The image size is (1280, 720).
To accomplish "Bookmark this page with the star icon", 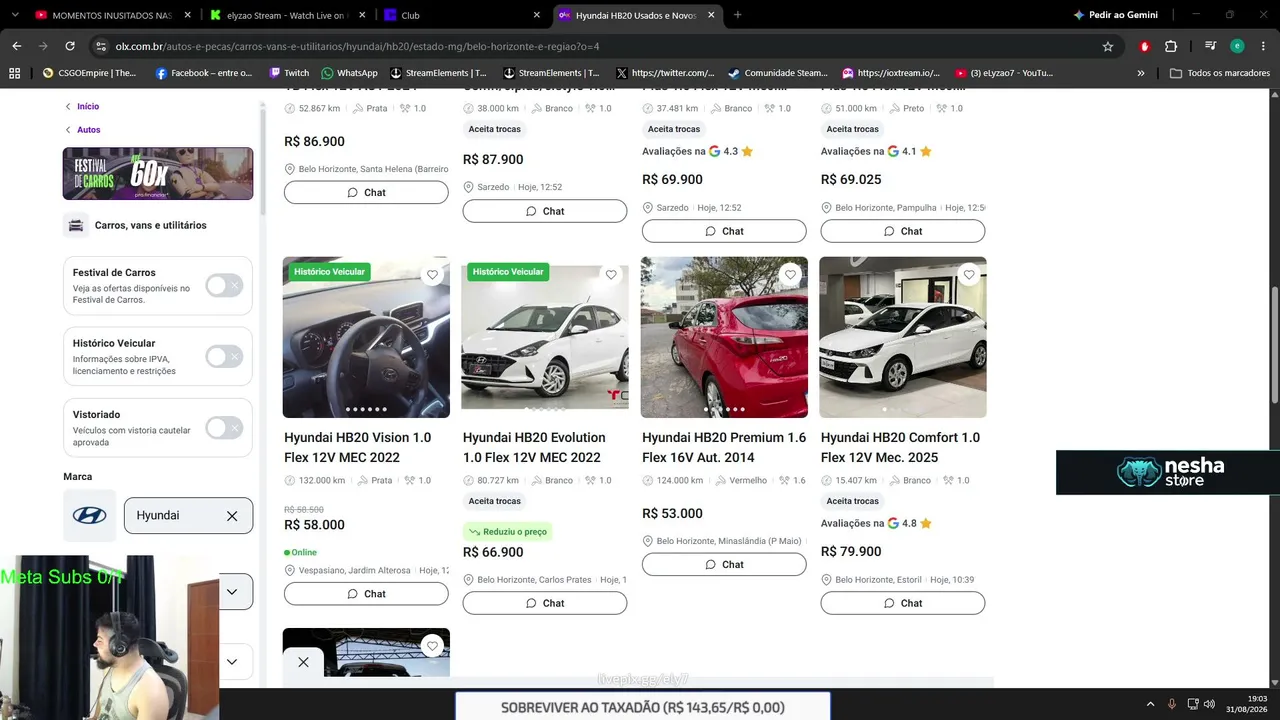I will pos(1108,46).
